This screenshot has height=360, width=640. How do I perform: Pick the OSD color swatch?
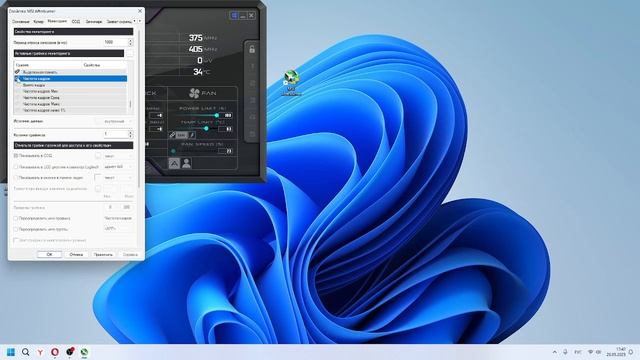98,156
